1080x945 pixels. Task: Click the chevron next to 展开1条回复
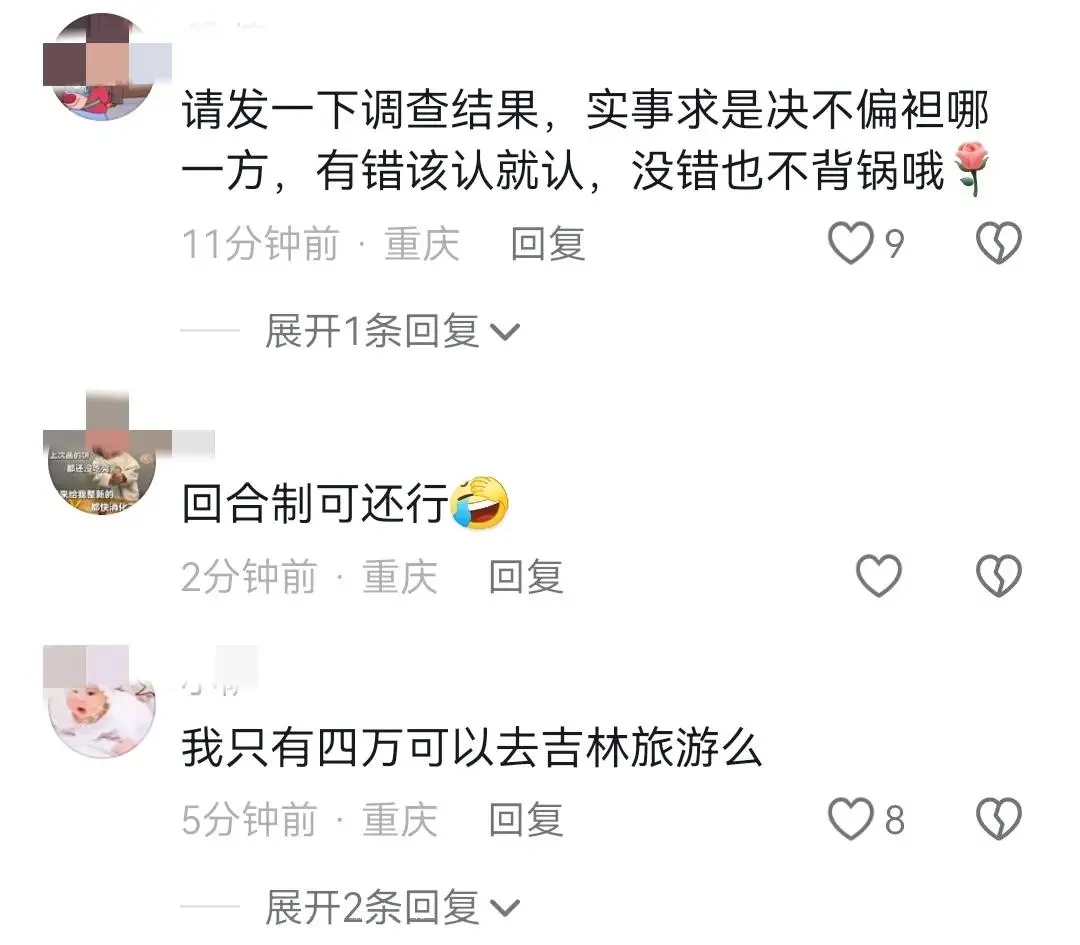[x=505, y=333]
